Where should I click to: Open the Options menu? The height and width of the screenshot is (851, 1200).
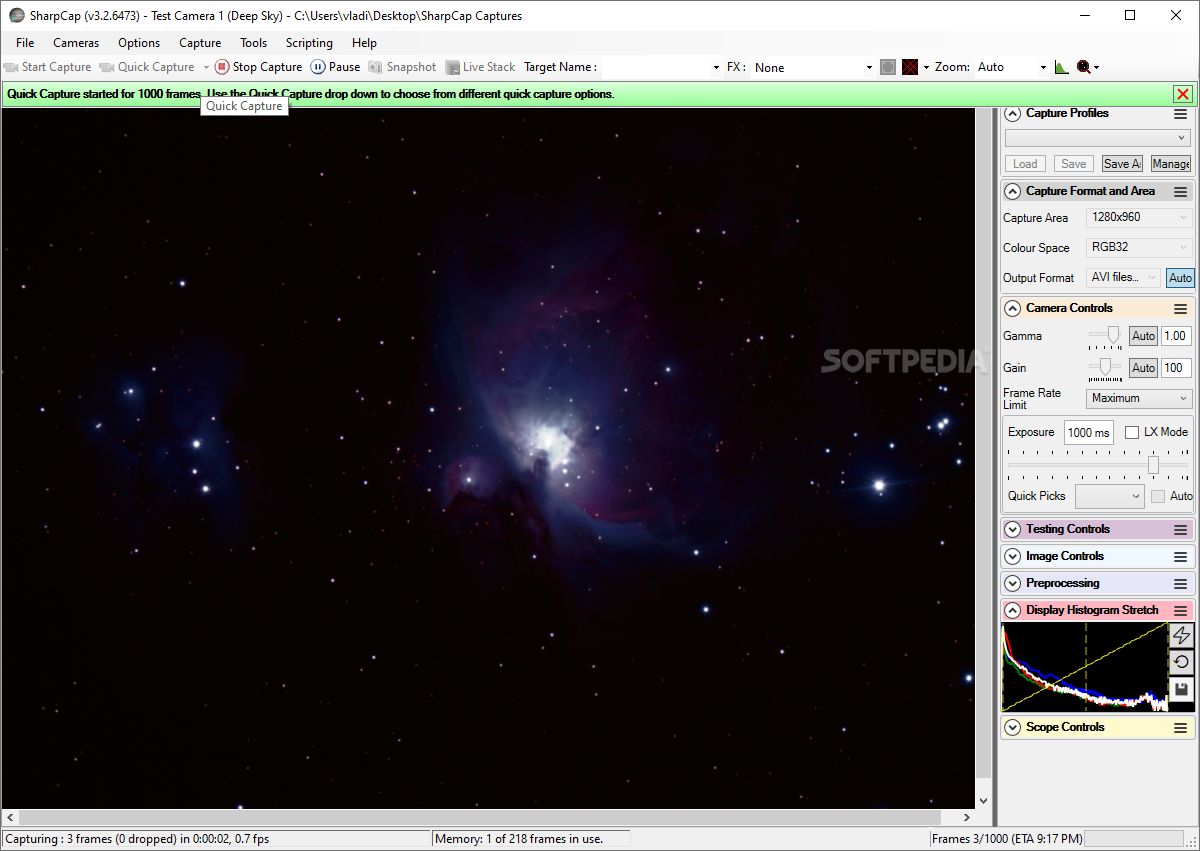pyautogui.click(x=139, y=43)
